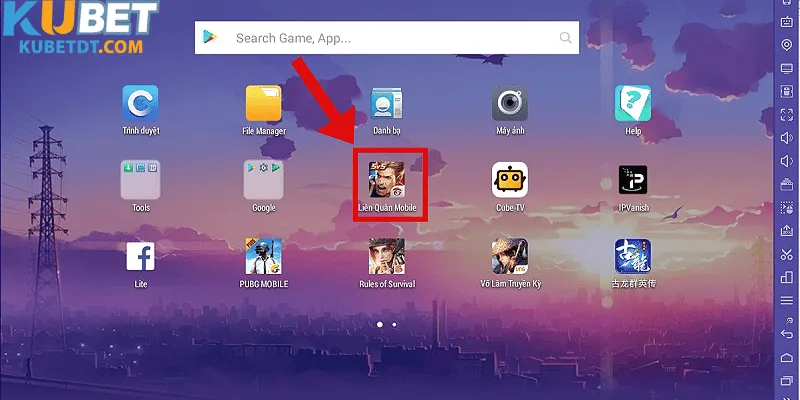
Task: Open Võ Lâm Truyền Kỳ game
Action: [x=510, y=256]
